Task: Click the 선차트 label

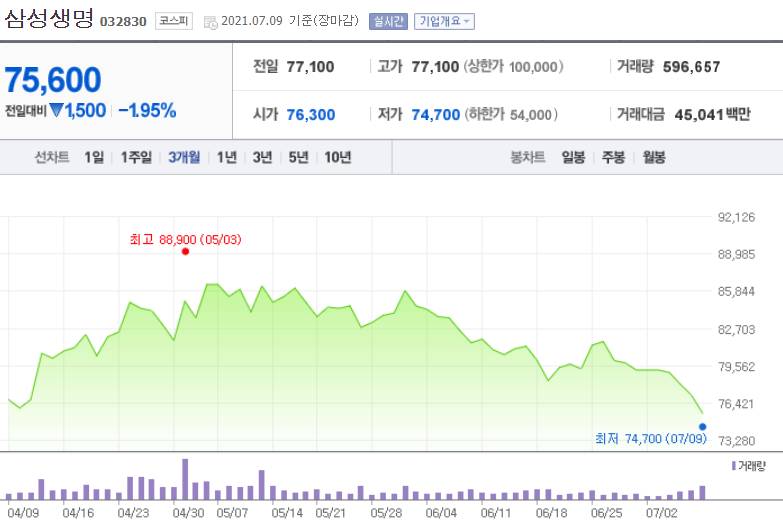Action: (52, 157)
